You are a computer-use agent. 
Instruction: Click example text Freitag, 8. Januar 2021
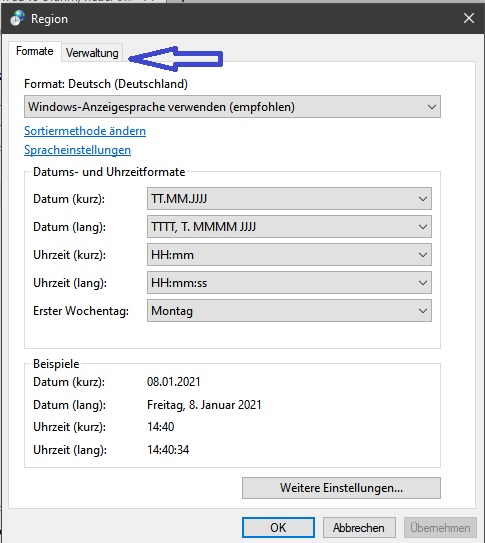(x=204, y=405)
